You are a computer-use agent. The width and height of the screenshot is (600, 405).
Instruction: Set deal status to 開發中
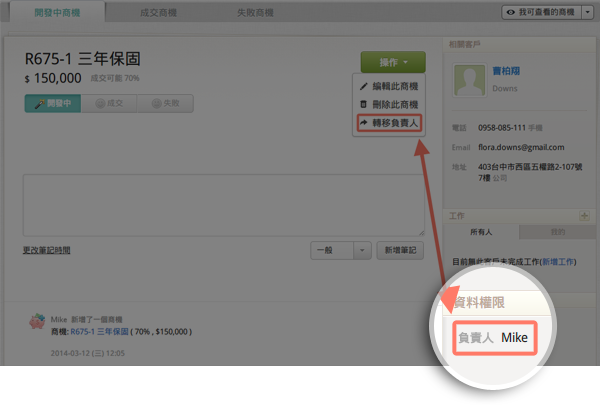pyautogui.click(x=53, y=103)
